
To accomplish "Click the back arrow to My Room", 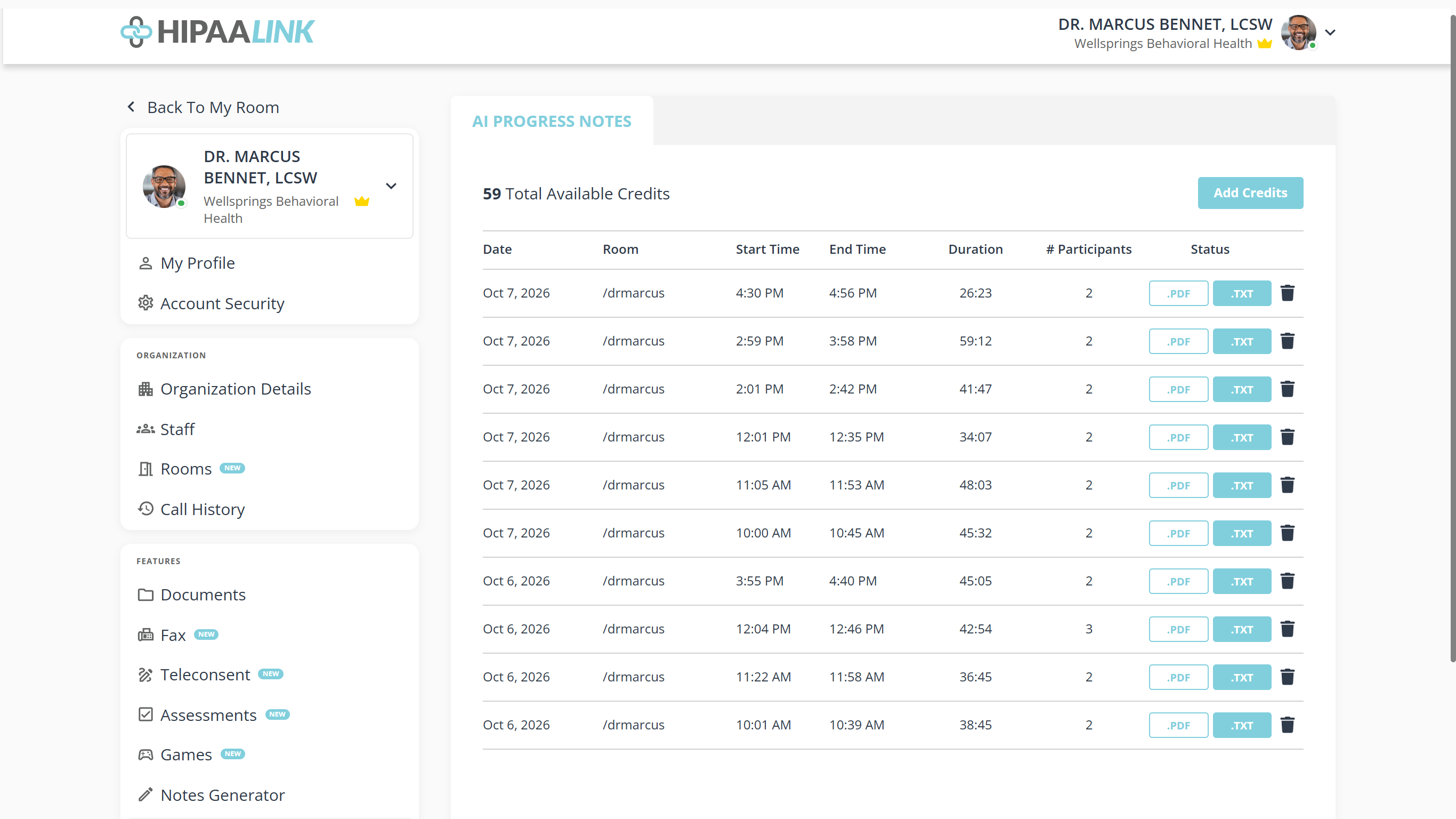I will pos(131,107).
